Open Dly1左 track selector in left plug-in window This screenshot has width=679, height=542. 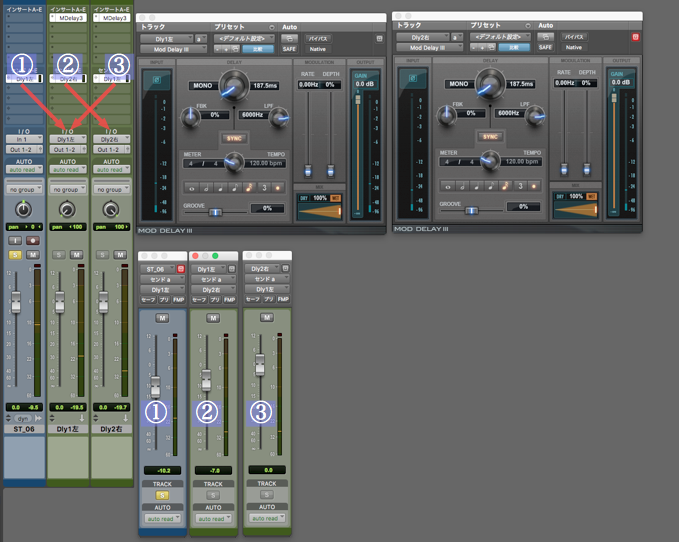pyautogui.click(x=166, y=39)
